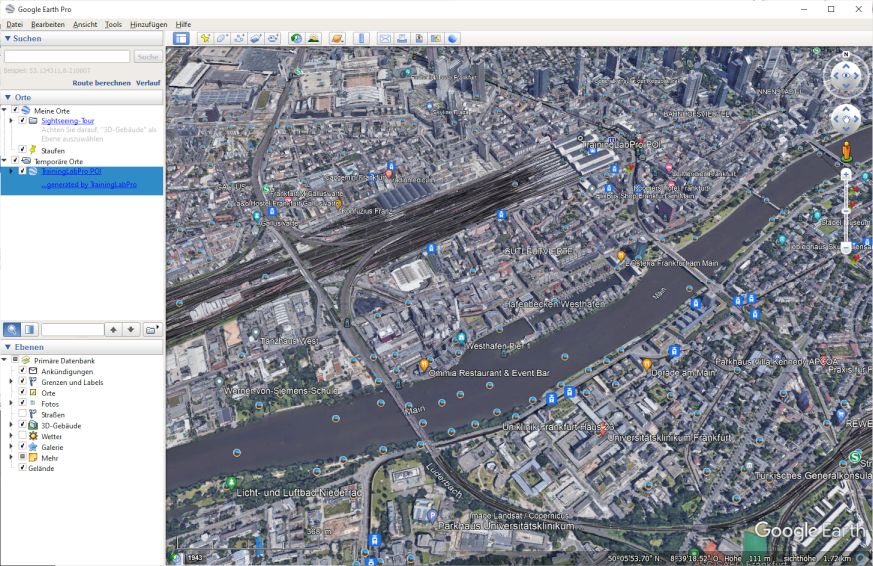This screenshot has width=873, height=566.
Task: Open the Hilfe menu
Action: [x=183, y=24]
